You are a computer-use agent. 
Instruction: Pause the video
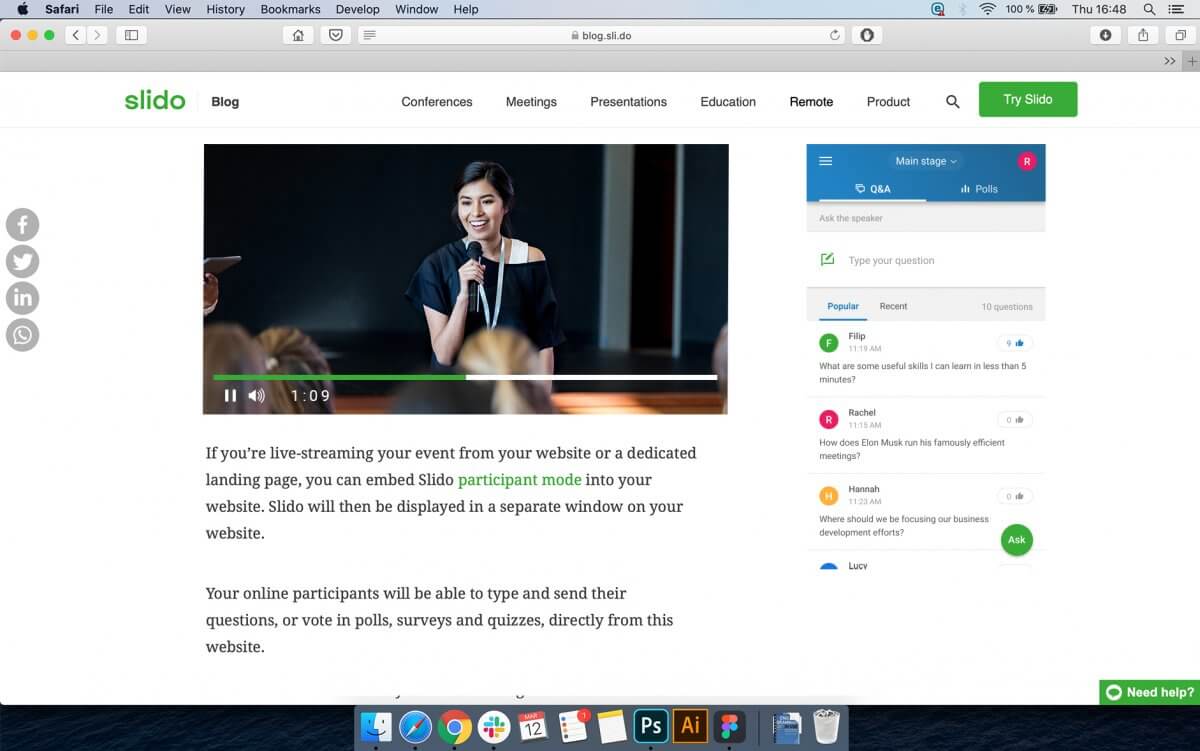[230, 396]
